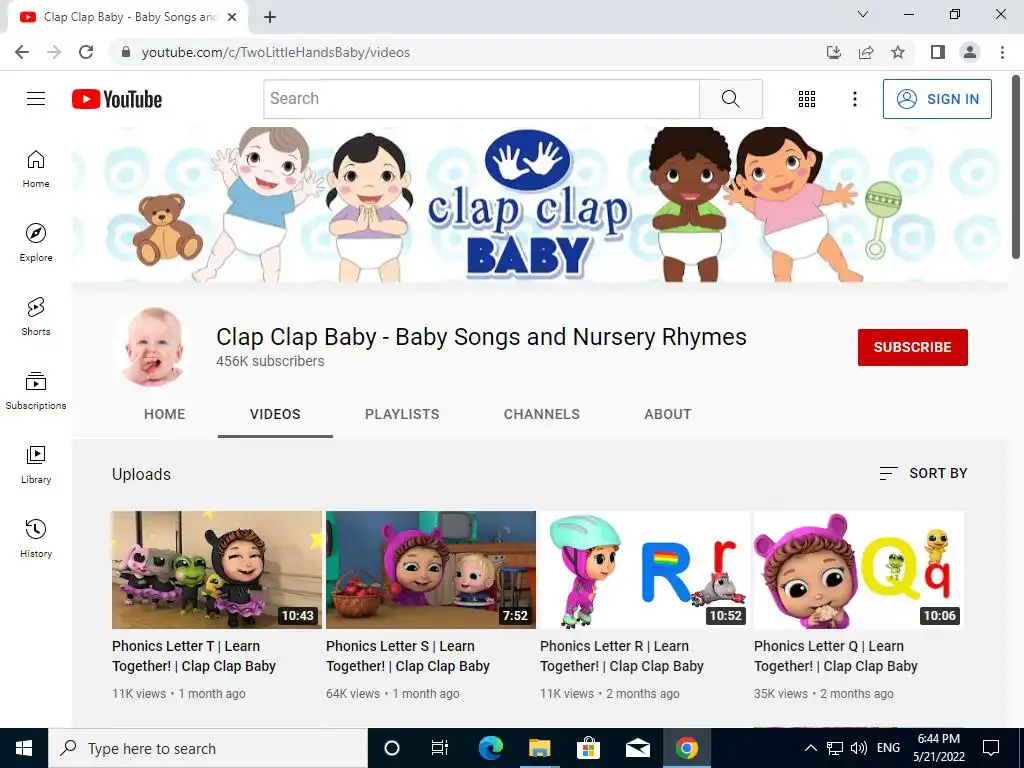Click the page vertical scrollbar
Screen dimensions: 1024x768
coord(1016,167)
